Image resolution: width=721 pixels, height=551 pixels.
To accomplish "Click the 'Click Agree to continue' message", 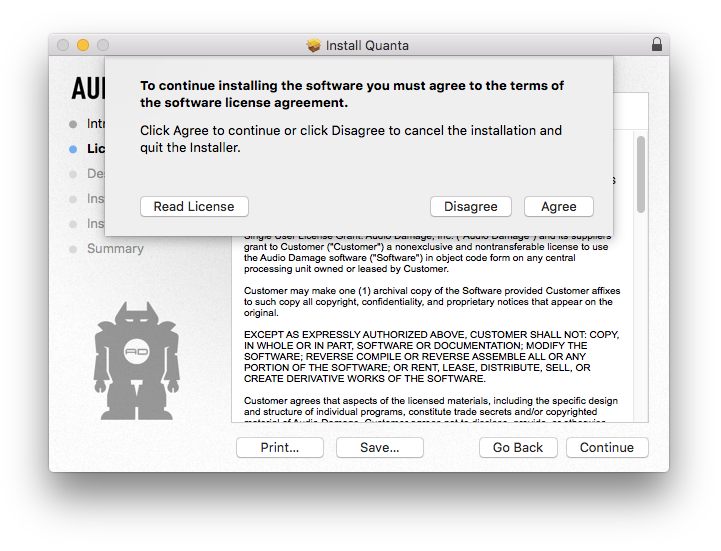I will click(x=351, y=139).
